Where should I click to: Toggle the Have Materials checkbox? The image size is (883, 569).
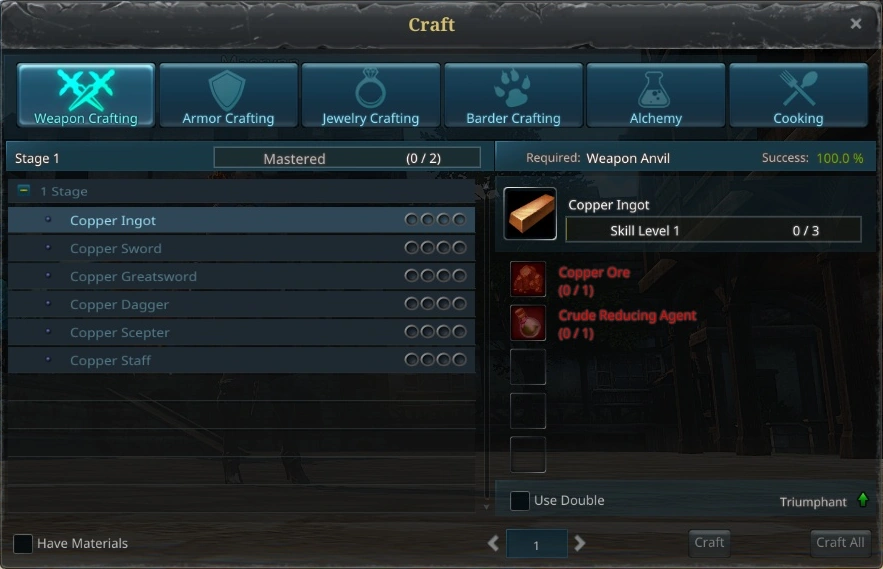23,544
